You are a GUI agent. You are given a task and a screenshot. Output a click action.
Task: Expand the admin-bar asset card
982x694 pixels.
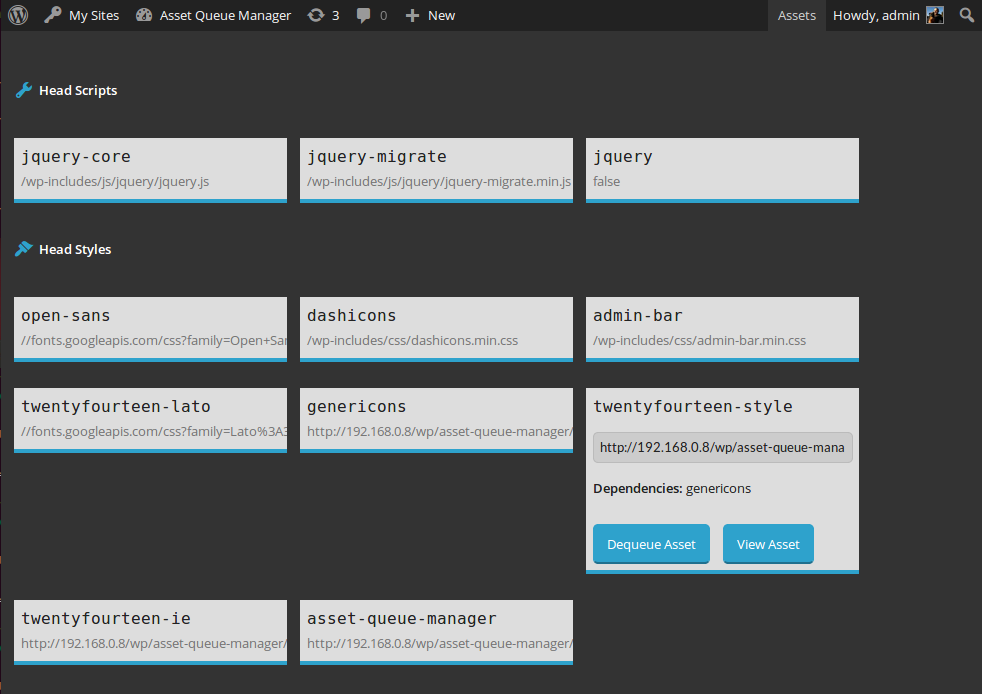coord(722,329)
